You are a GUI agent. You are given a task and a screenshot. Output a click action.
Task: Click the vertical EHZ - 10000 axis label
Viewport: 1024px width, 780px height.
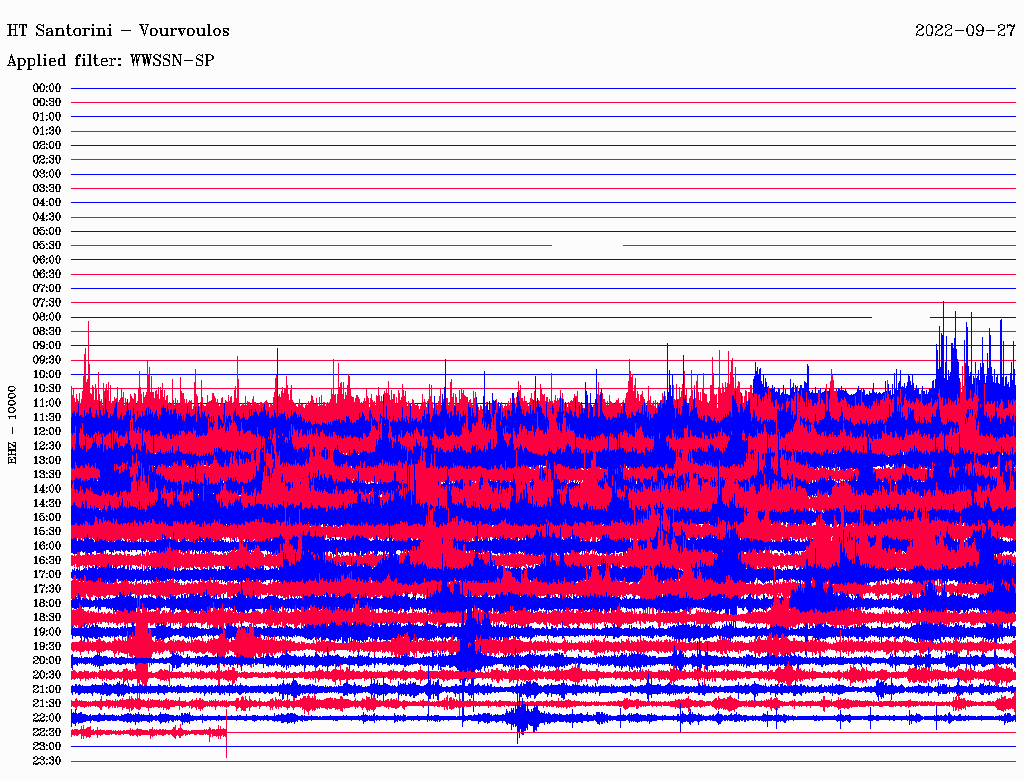click(13, 424)
